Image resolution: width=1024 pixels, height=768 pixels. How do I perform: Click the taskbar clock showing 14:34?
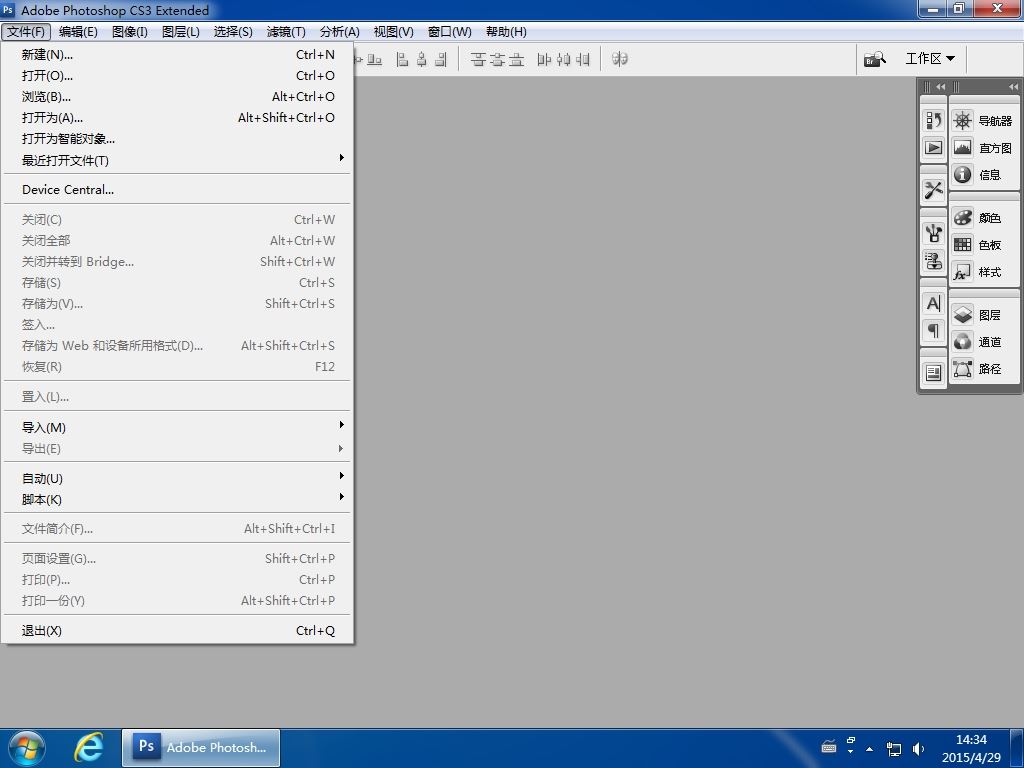click(x=971, y=748)
